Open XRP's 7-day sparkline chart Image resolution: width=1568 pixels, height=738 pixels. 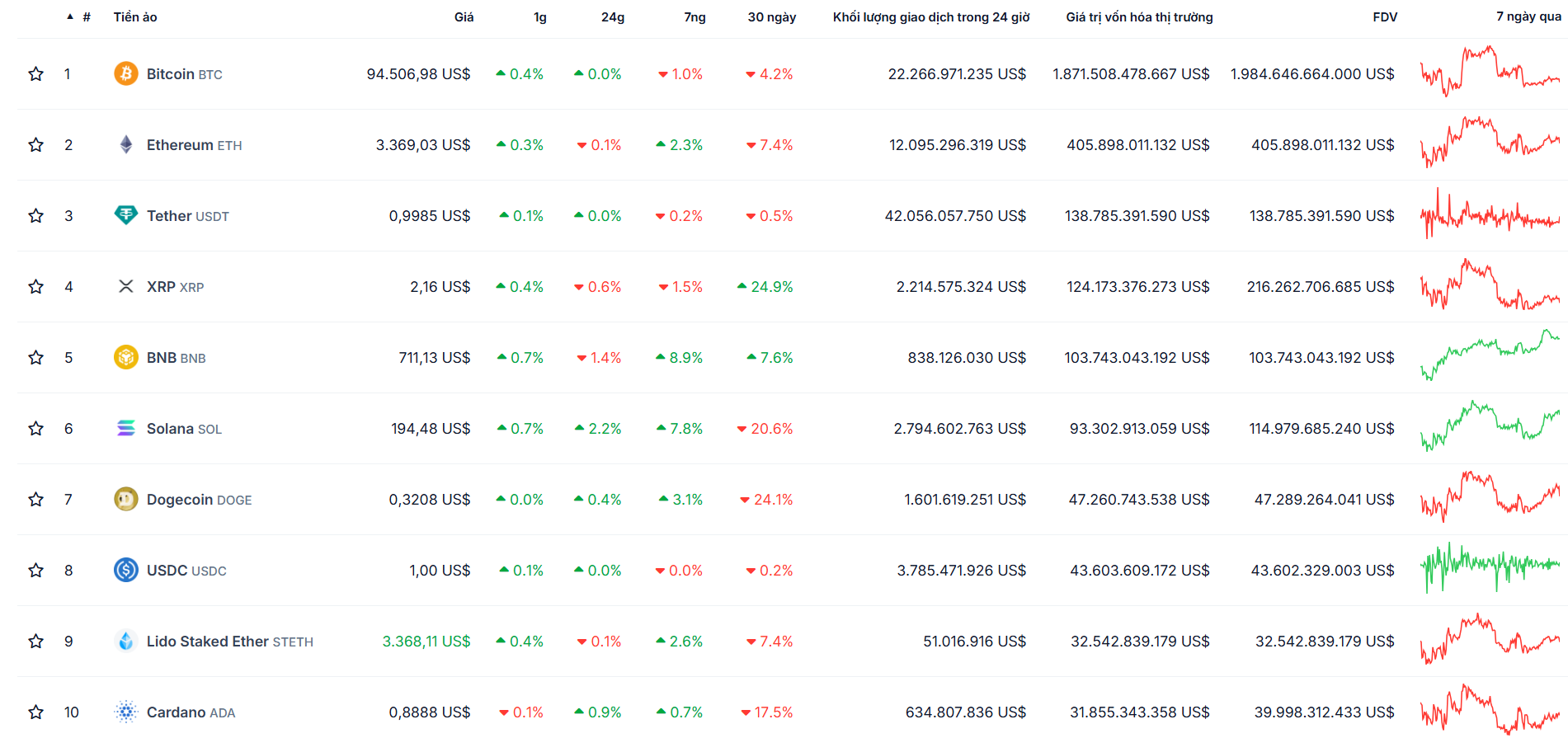pyautogui.click(x=1490, y=284)
